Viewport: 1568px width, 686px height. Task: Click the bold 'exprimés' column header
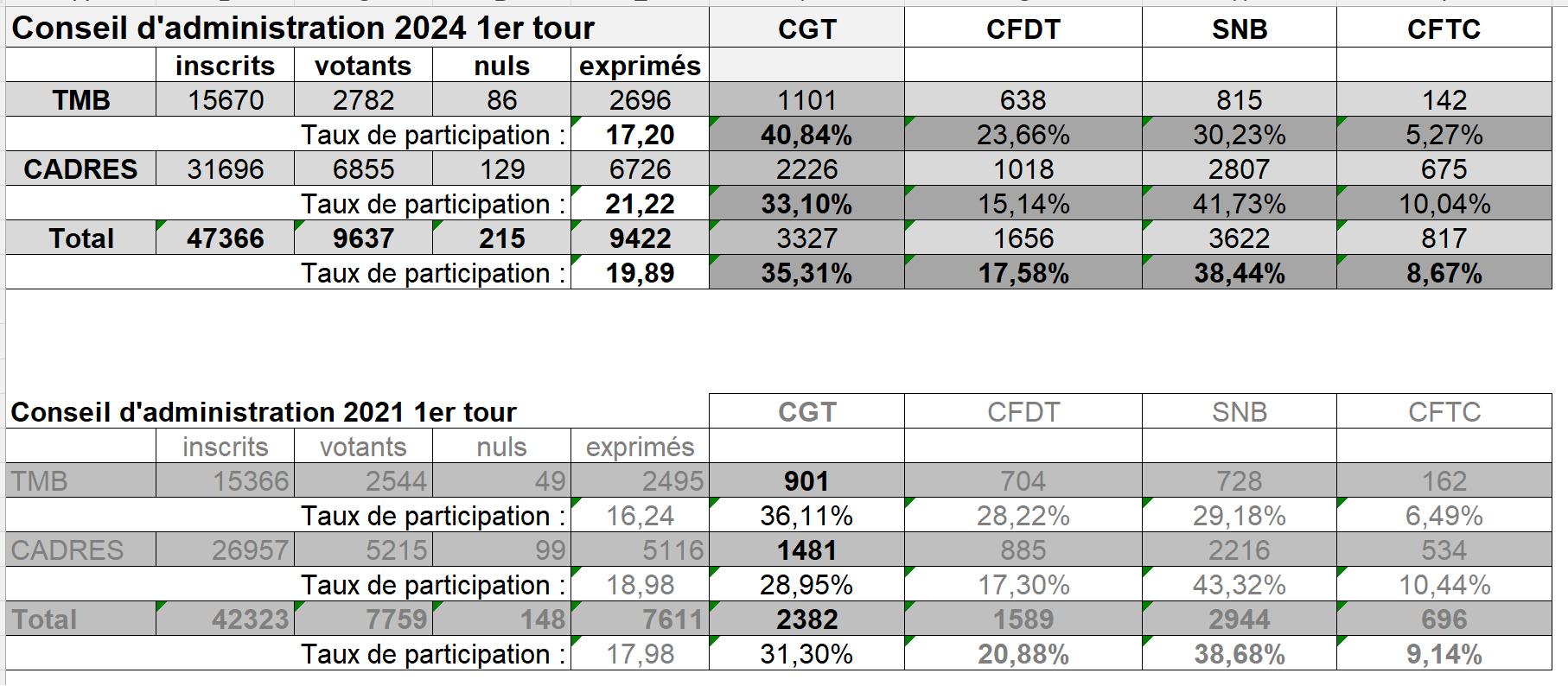[x=640, y=66]
